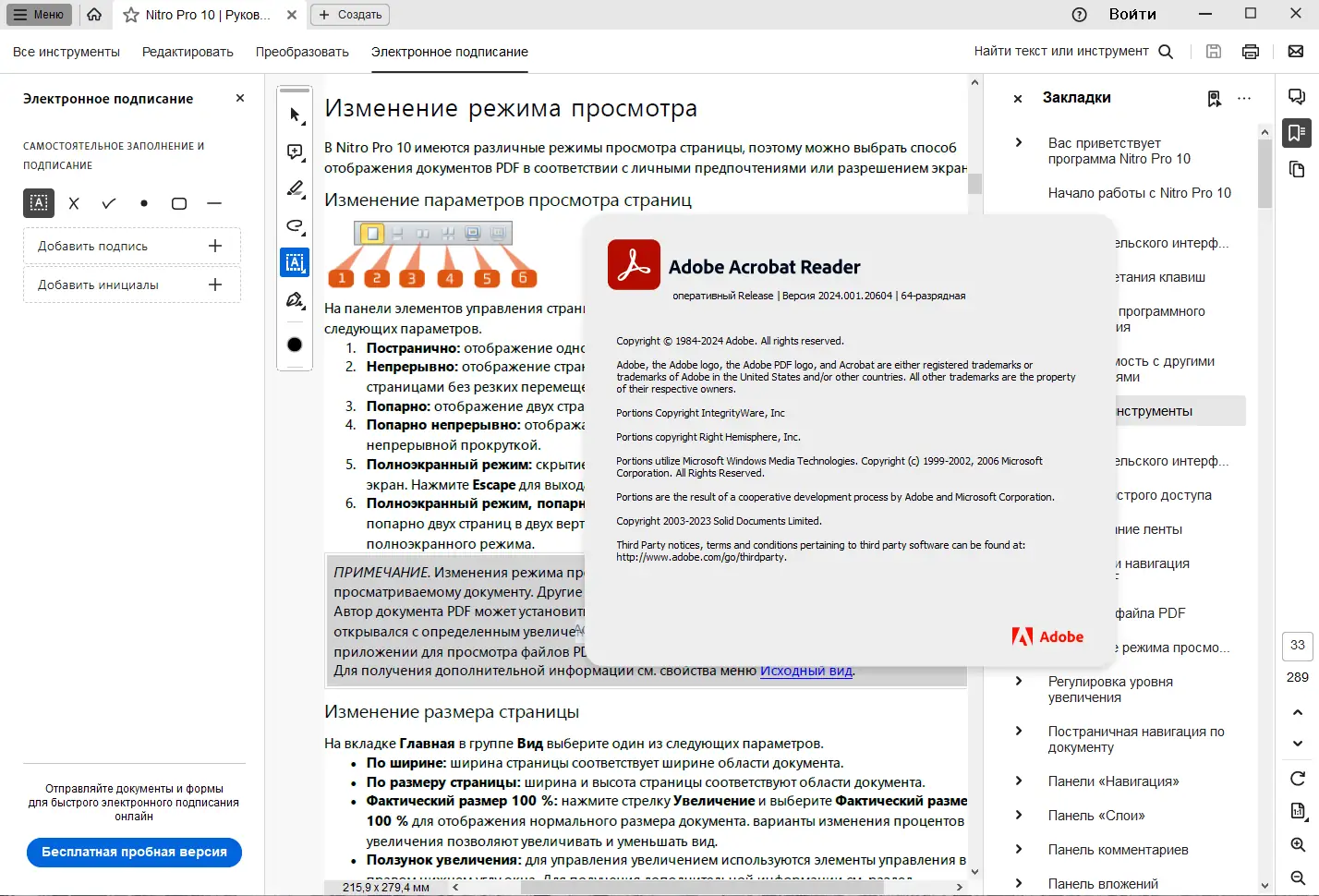The width and height of the screenshot is (1319, 896).
Task: Select the highlighter tool in the document toolbar
Action: (x=294, y=188)
